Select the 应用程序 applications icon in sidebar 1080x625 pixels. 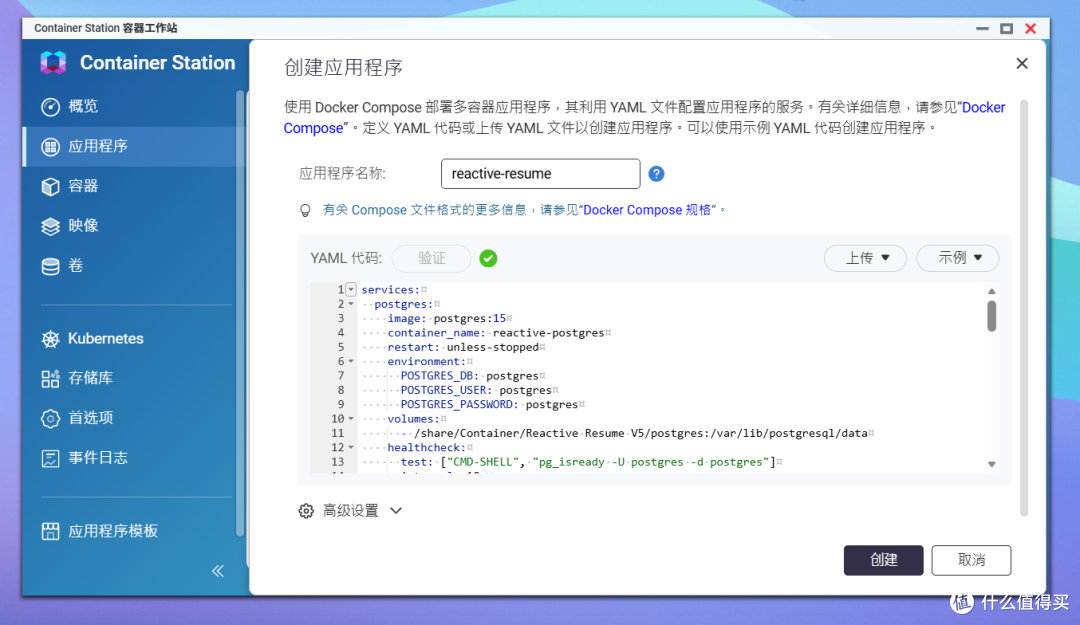(x=50, y=147)
